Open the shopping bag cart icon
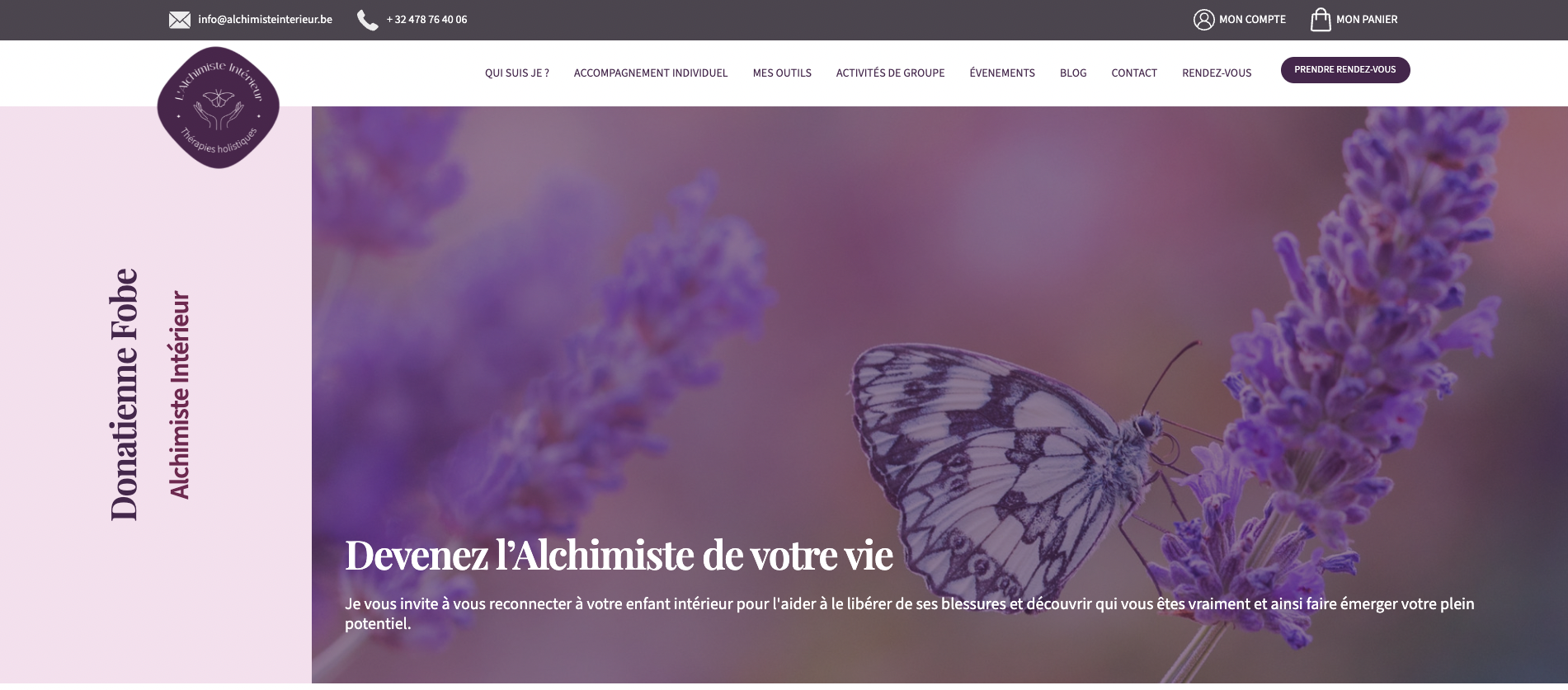Screen dimensions: 1568x690 point(1321,19)
